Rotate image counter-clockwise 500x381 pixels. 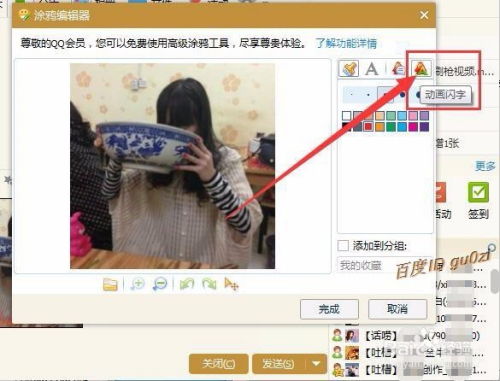(x=187, y=284)
